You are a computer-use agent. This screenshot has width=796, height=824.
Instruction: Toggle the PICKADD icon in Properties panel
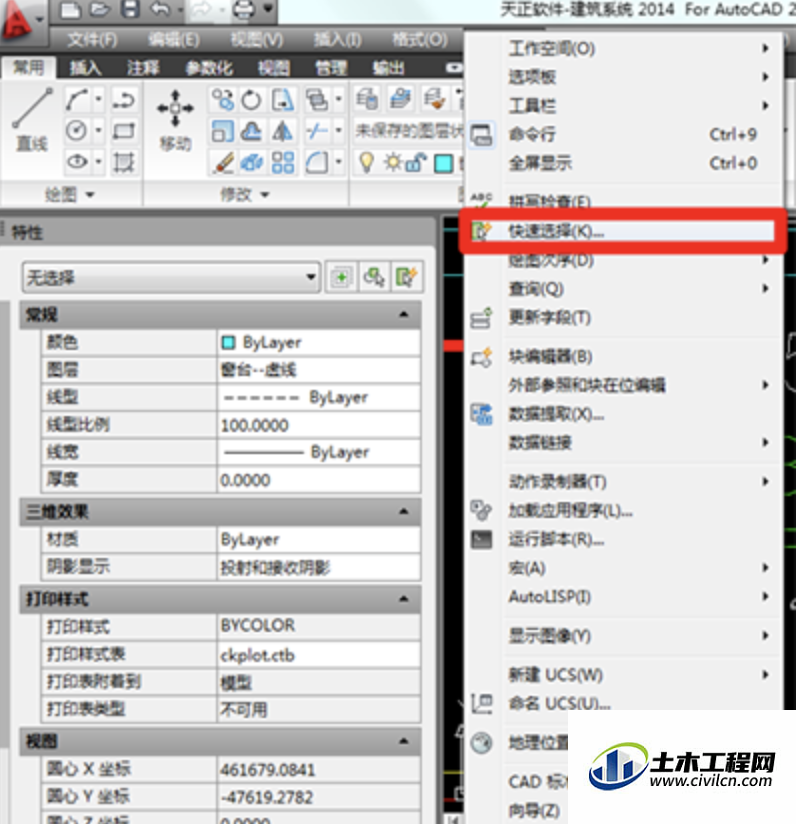pos(341,277)
